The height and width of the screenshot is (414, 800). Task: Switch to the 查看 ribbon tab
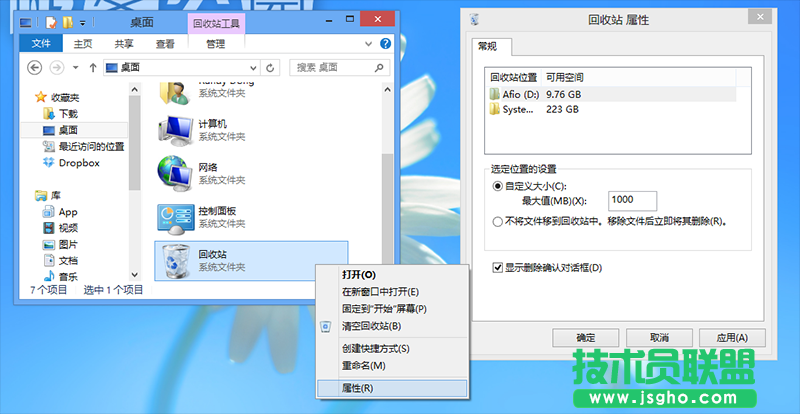(x=165, y=44)
